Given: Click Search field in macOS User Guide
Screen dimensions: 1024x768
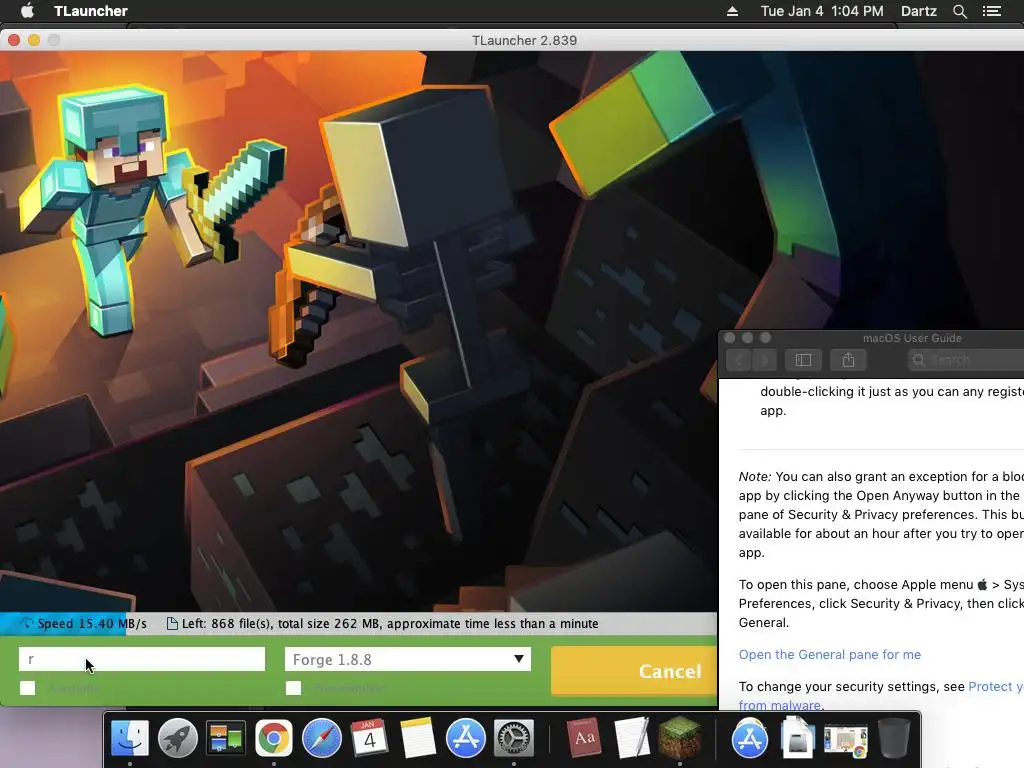Looking at the screenshot, I should (x=965, y=360).
